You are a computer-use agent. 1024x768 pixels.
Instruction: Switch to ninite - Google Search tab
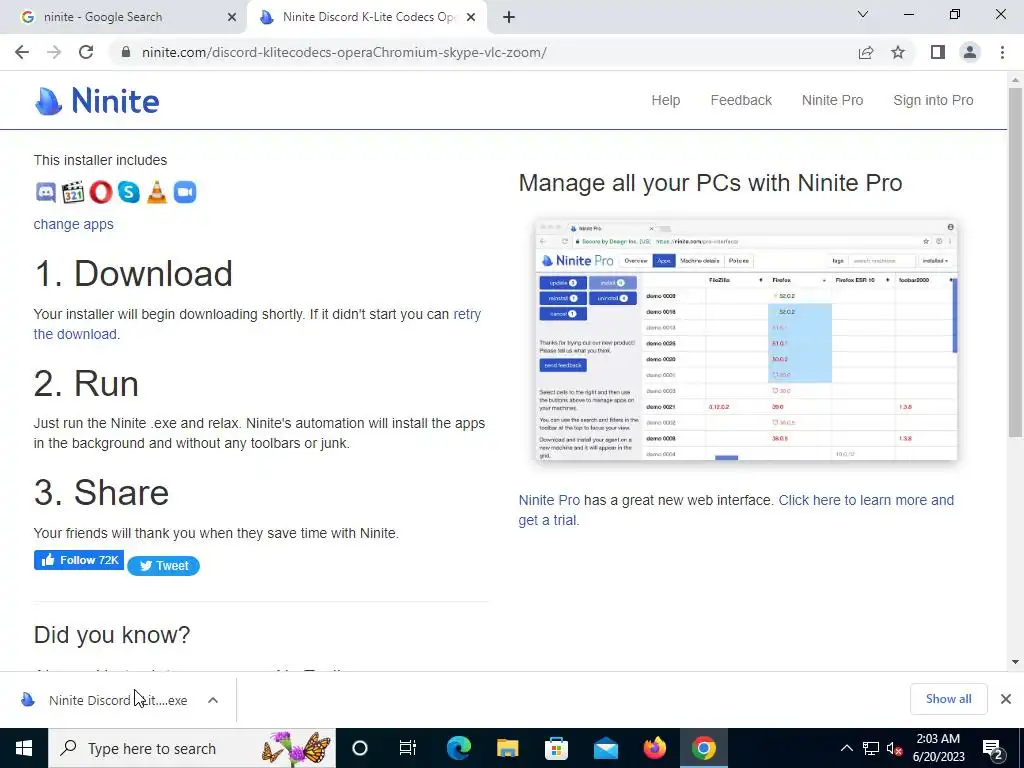[123, 17]
